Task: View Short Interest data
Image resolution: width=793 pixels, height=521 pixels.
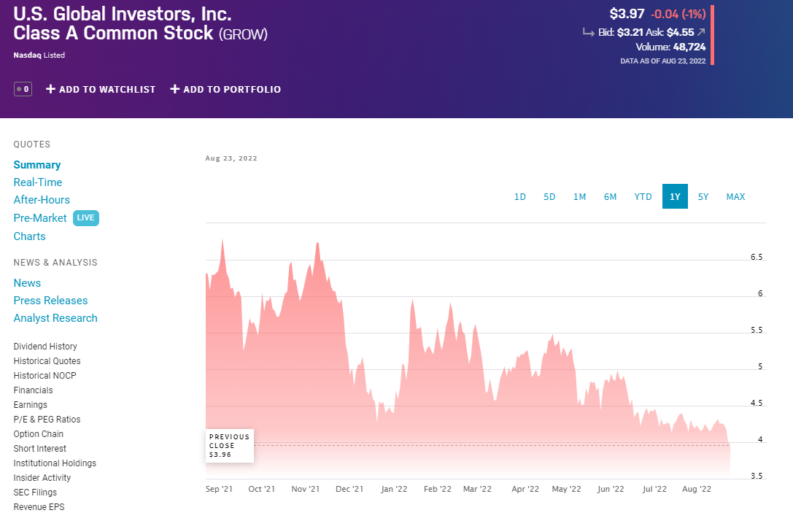Action: 40,449
